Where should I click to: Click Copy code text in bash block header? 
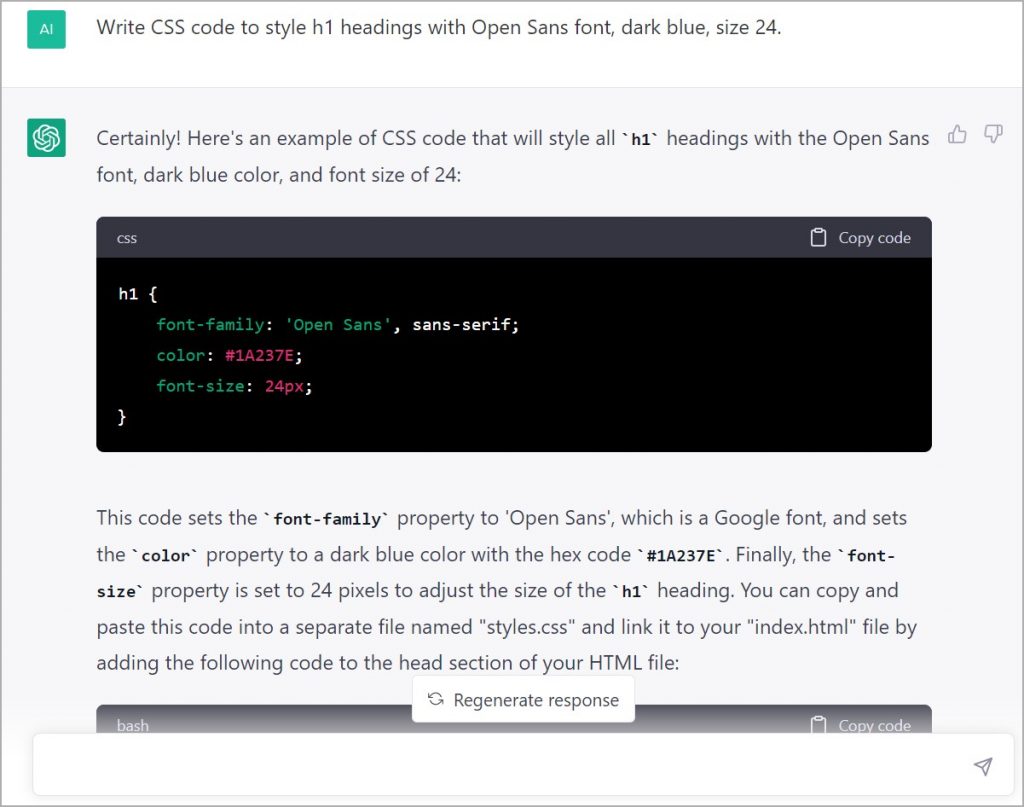click(x=874, y=725)
